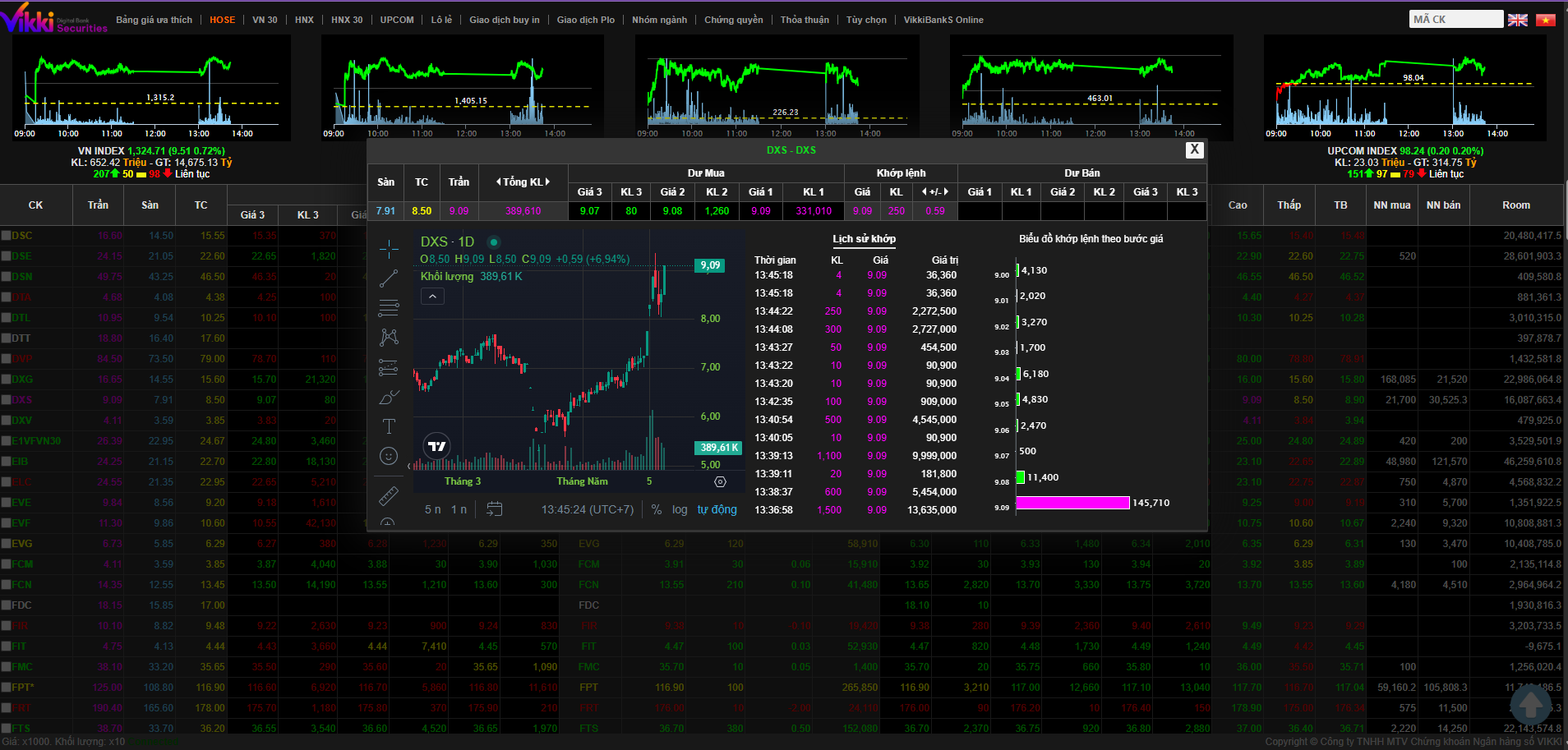
Task: Set the chart range to 1 n
Action: coord(459,509)
